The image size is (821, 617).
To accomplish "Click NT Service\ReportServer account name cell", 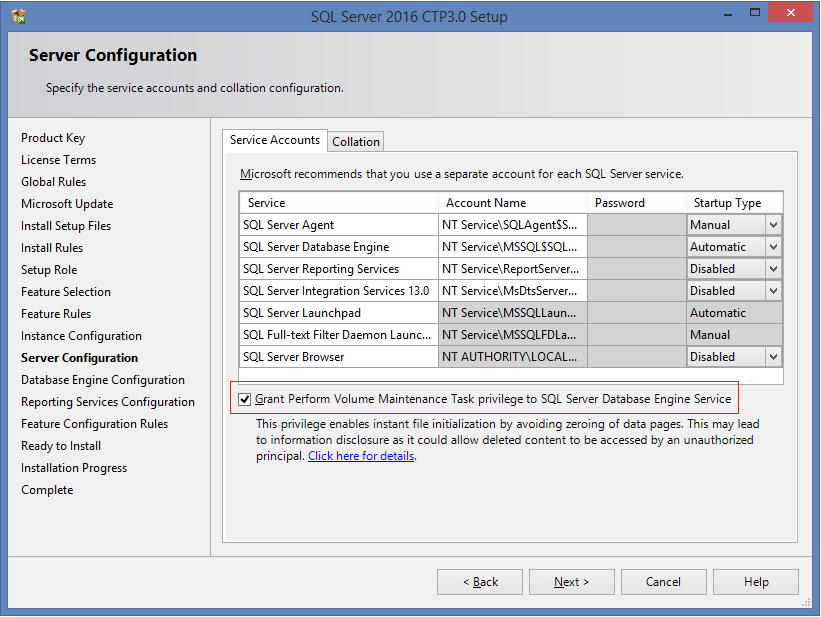I will click(x=513, y=269).
